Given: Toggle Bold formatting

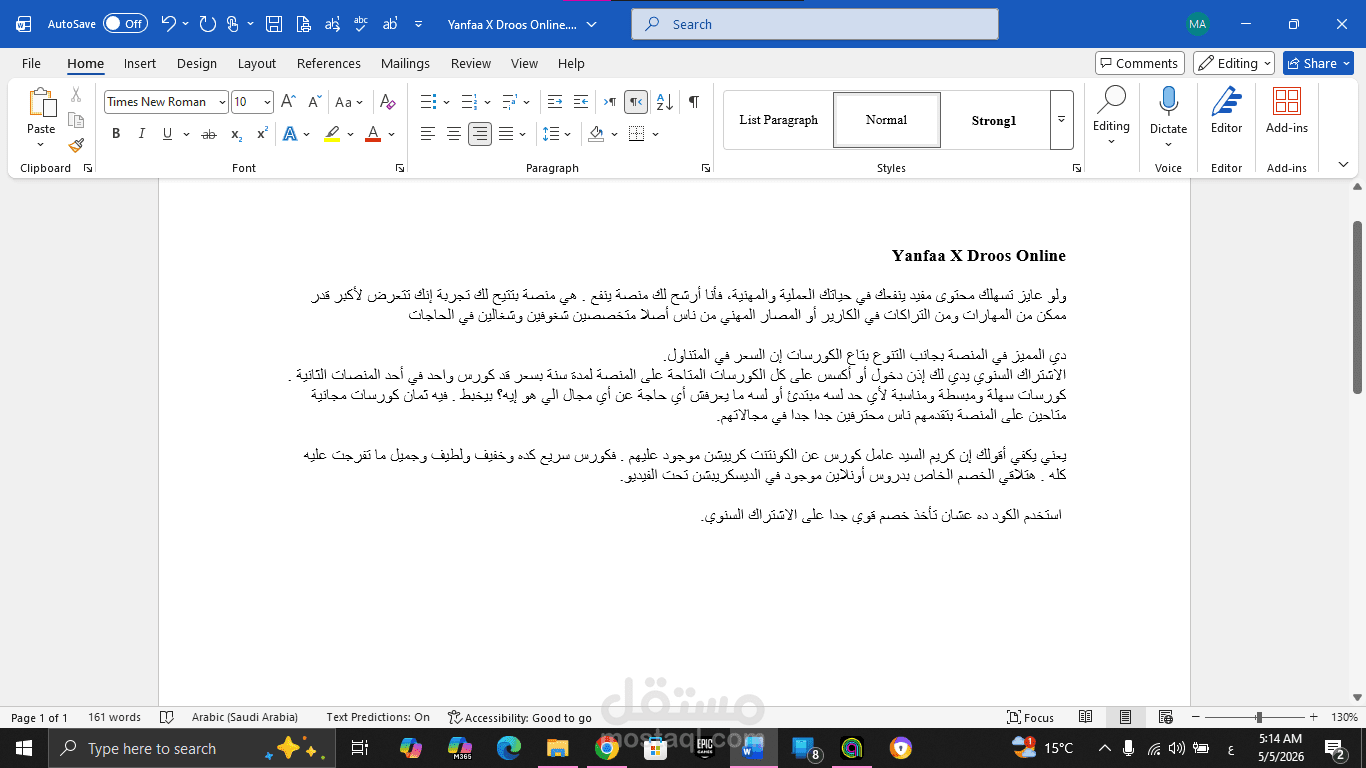Looking at the screenshot, I should click(116, 134).
